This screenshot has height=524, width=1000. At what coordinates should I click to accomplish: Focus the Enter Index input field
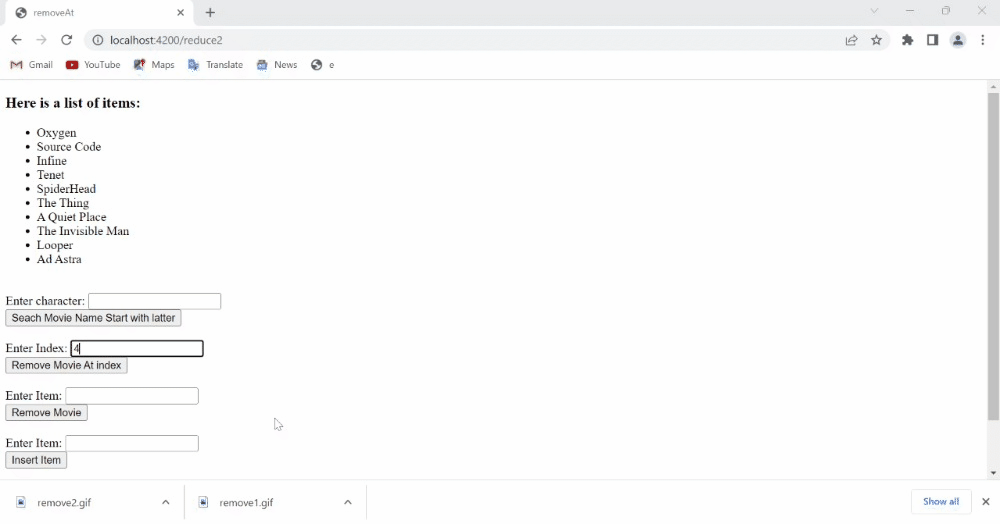coord(137,348)
